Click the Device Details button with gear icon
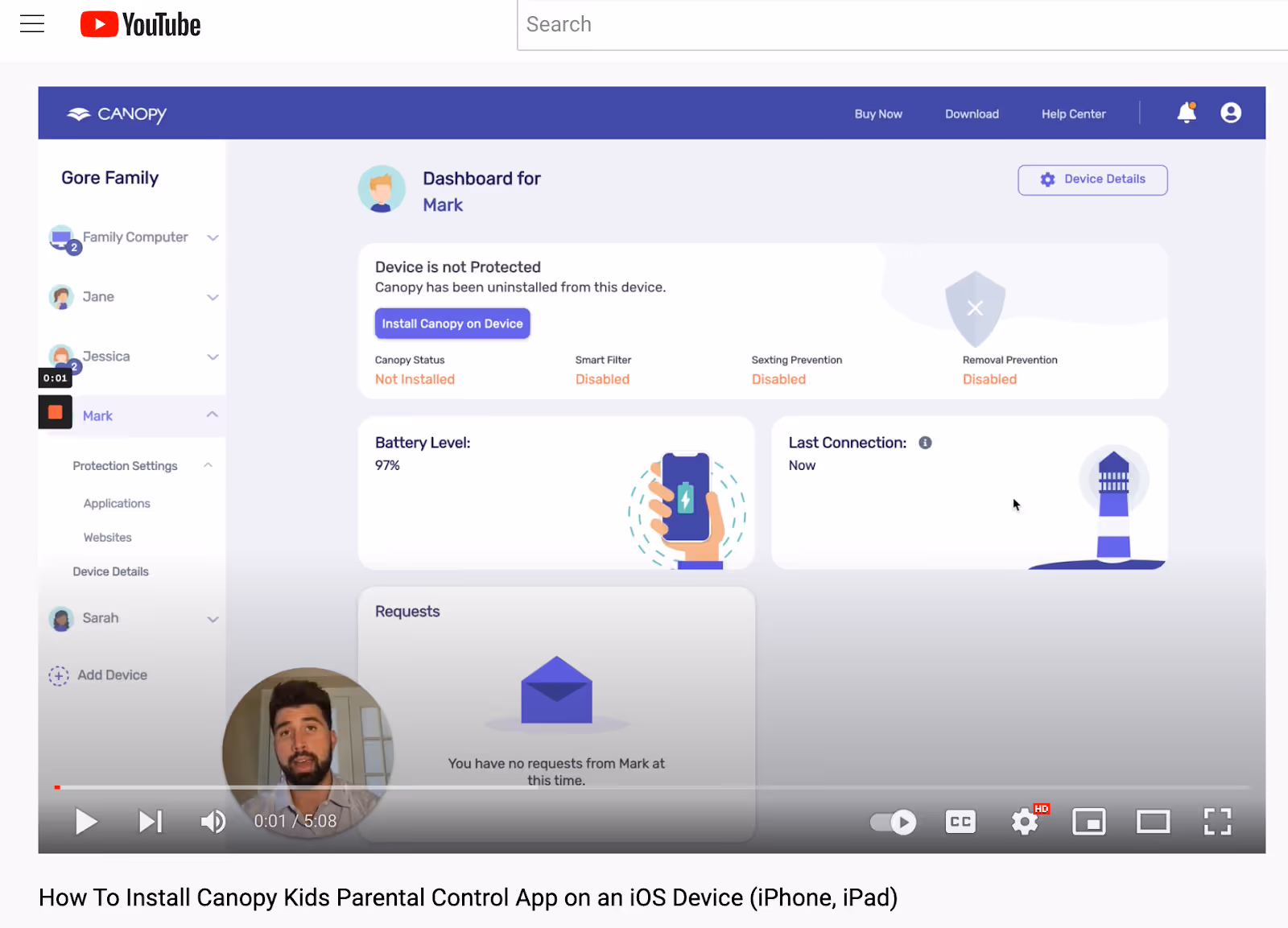 pyautogui.click(x=1092, y=179)
